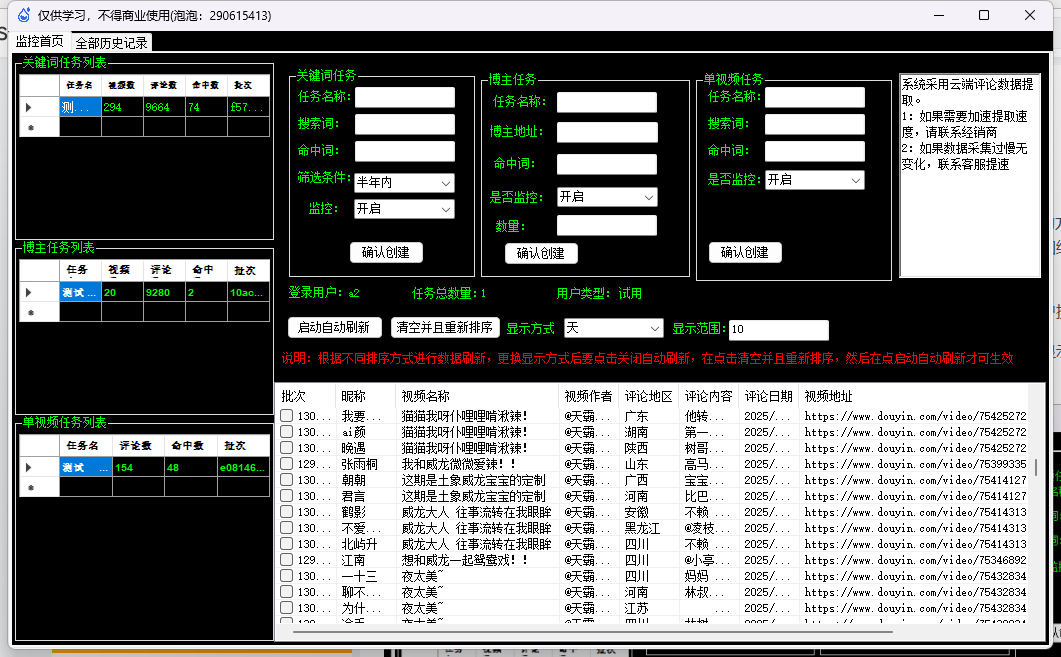Tick the checkbox for row 君言
This screenshot has height=657, width=1061.
(x=287, y=496)
